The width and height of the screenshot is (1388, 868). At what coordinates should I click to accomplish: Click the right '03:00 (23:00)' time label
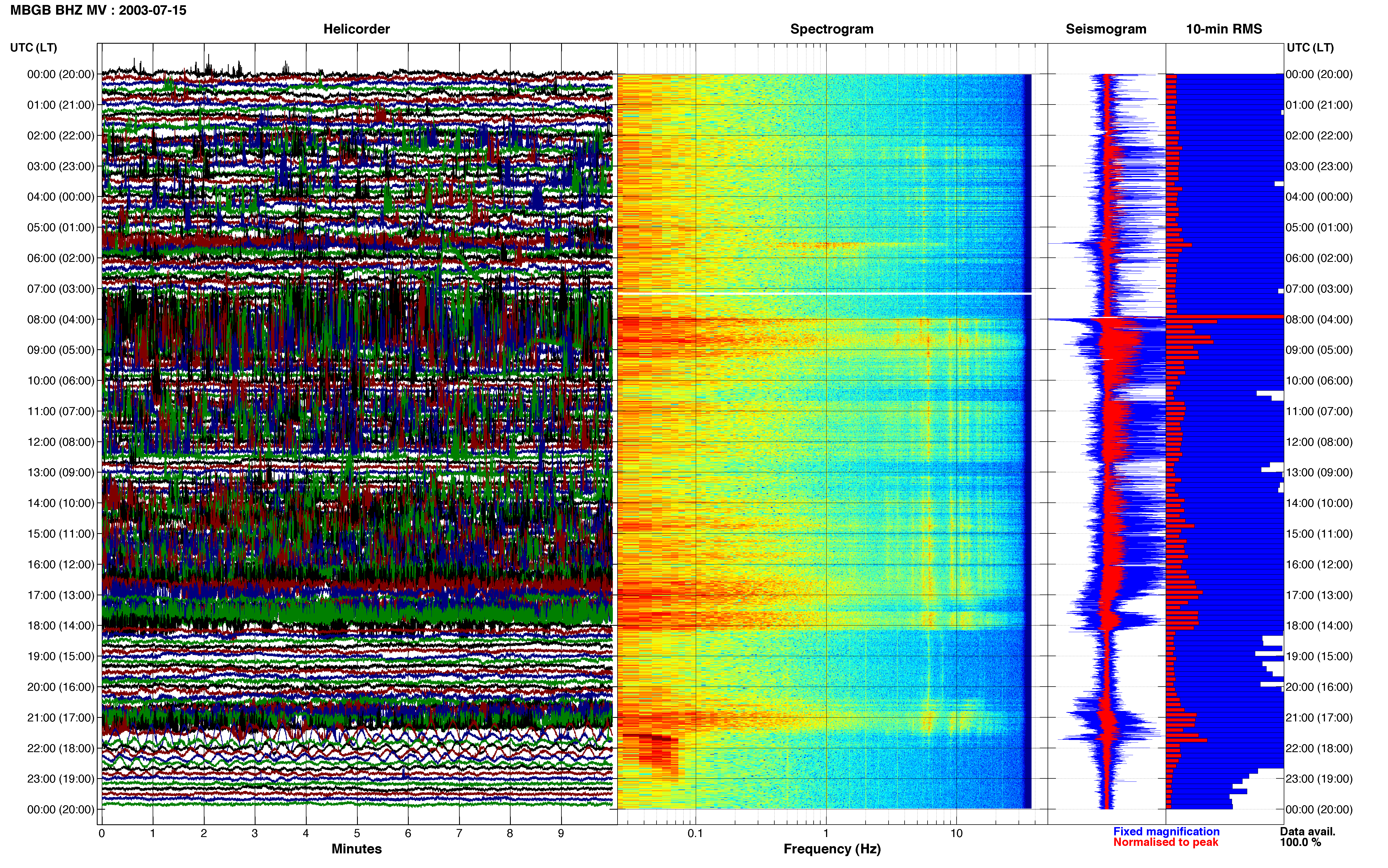point(1319,166)
